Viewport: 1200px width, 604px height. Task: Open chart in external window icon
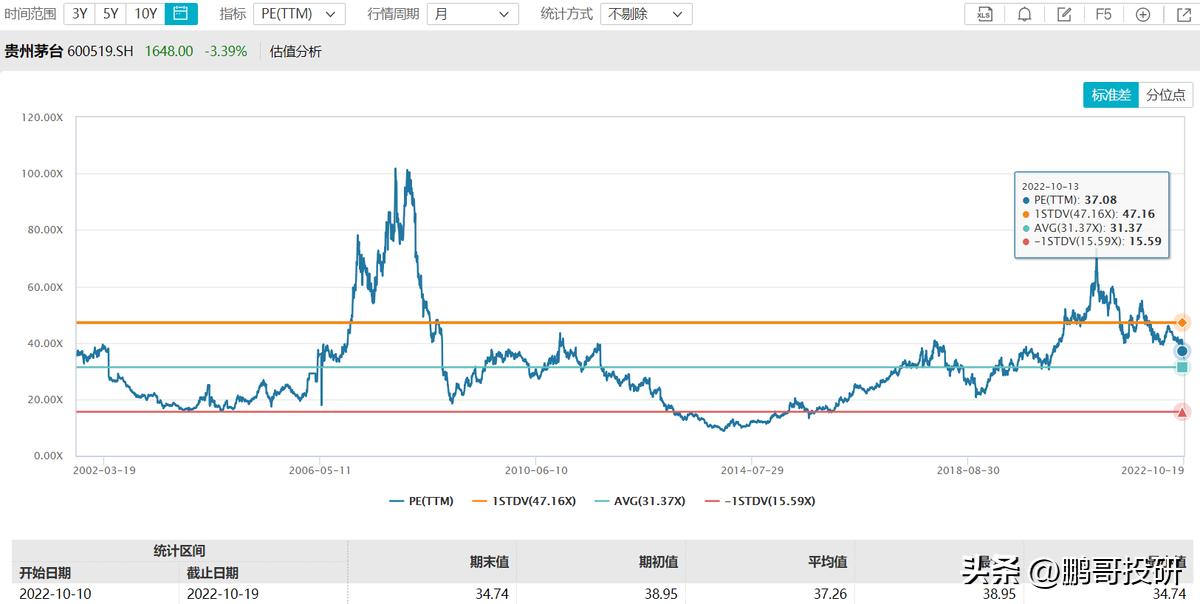(1183, 14)
